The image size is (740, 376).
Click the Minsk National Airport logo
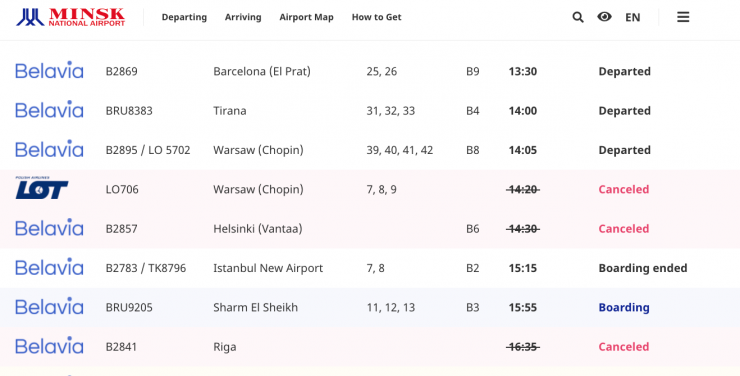click(x=70, y=17)
